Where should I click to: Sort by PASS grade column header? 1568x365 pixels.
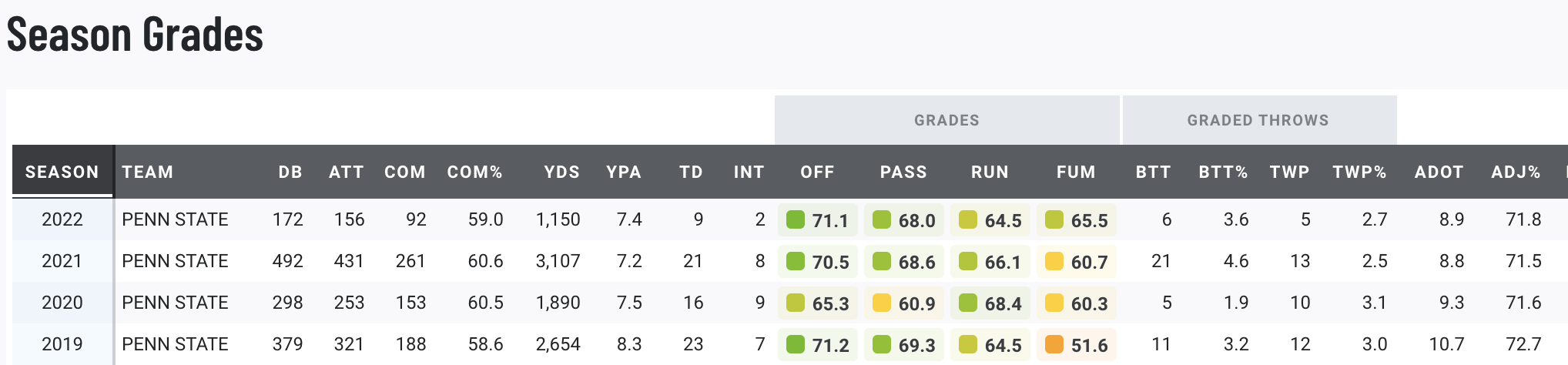coord(903,172)
